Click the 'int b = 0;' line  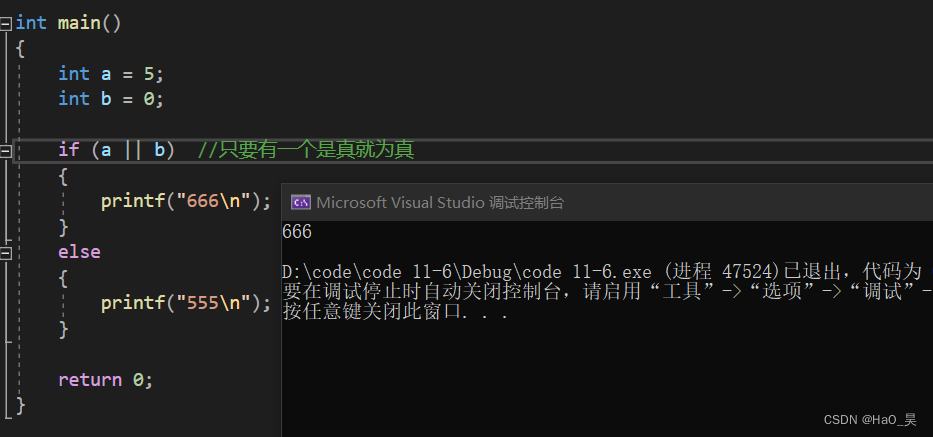coord(111,99)
